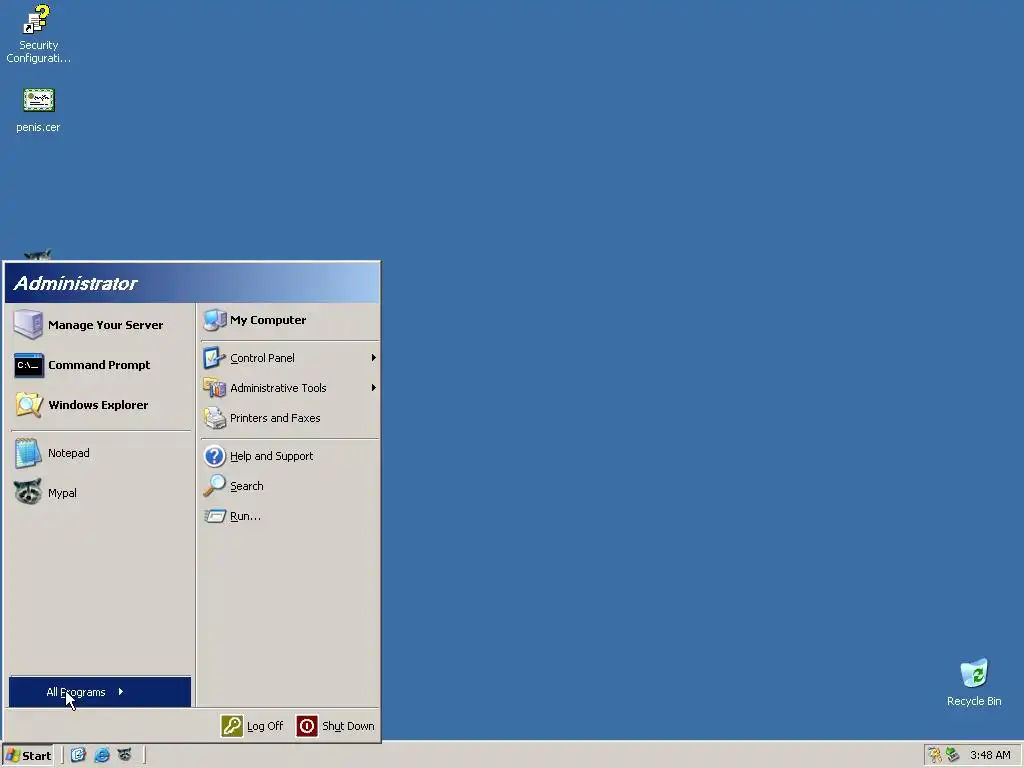The height and width of the screenshot is (768, 1024).
Task: Click the My Computer text label
Action: tap(268, 320)
